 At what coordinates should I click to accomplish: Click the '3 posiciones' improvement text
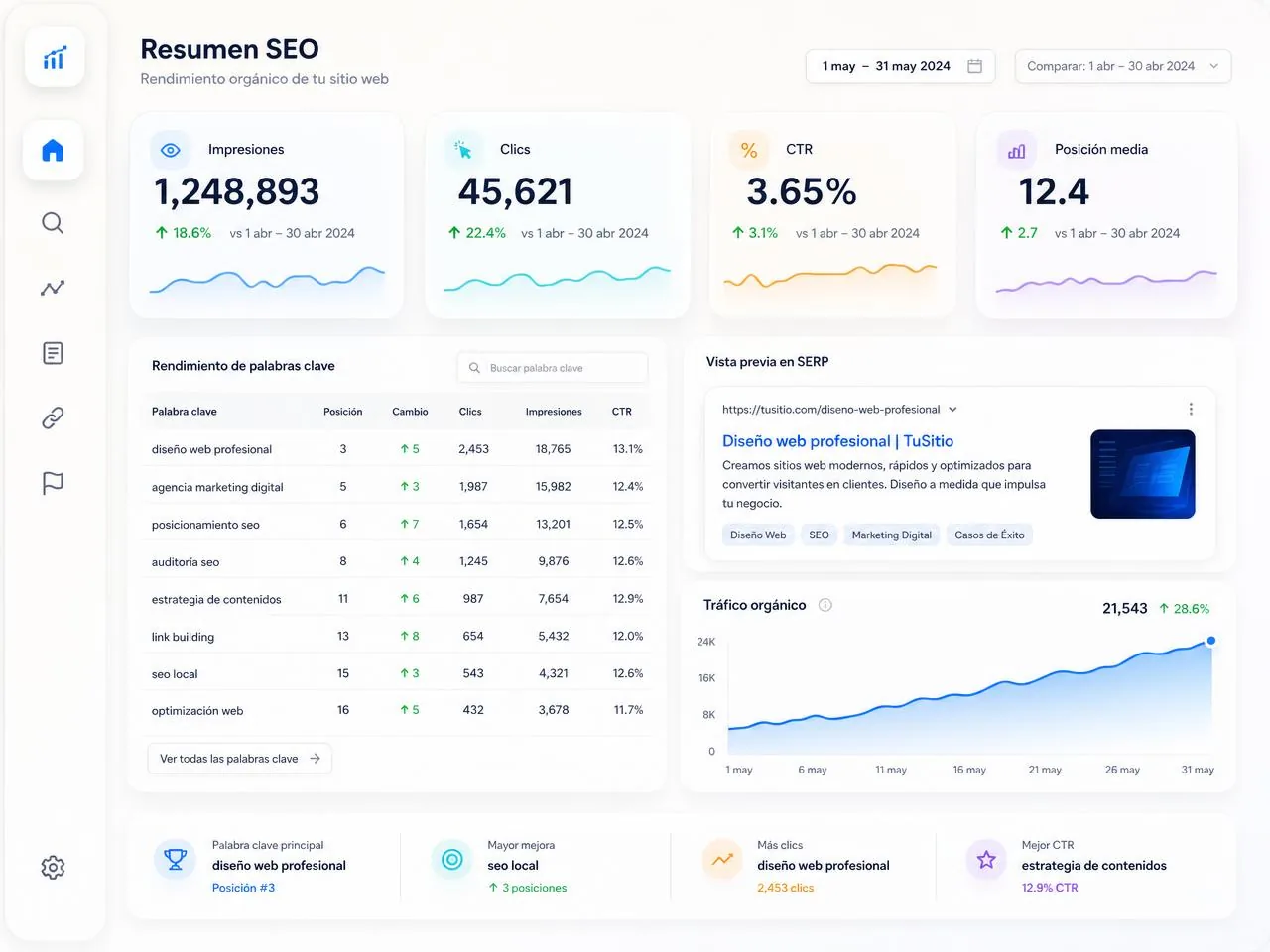(527, 888)
